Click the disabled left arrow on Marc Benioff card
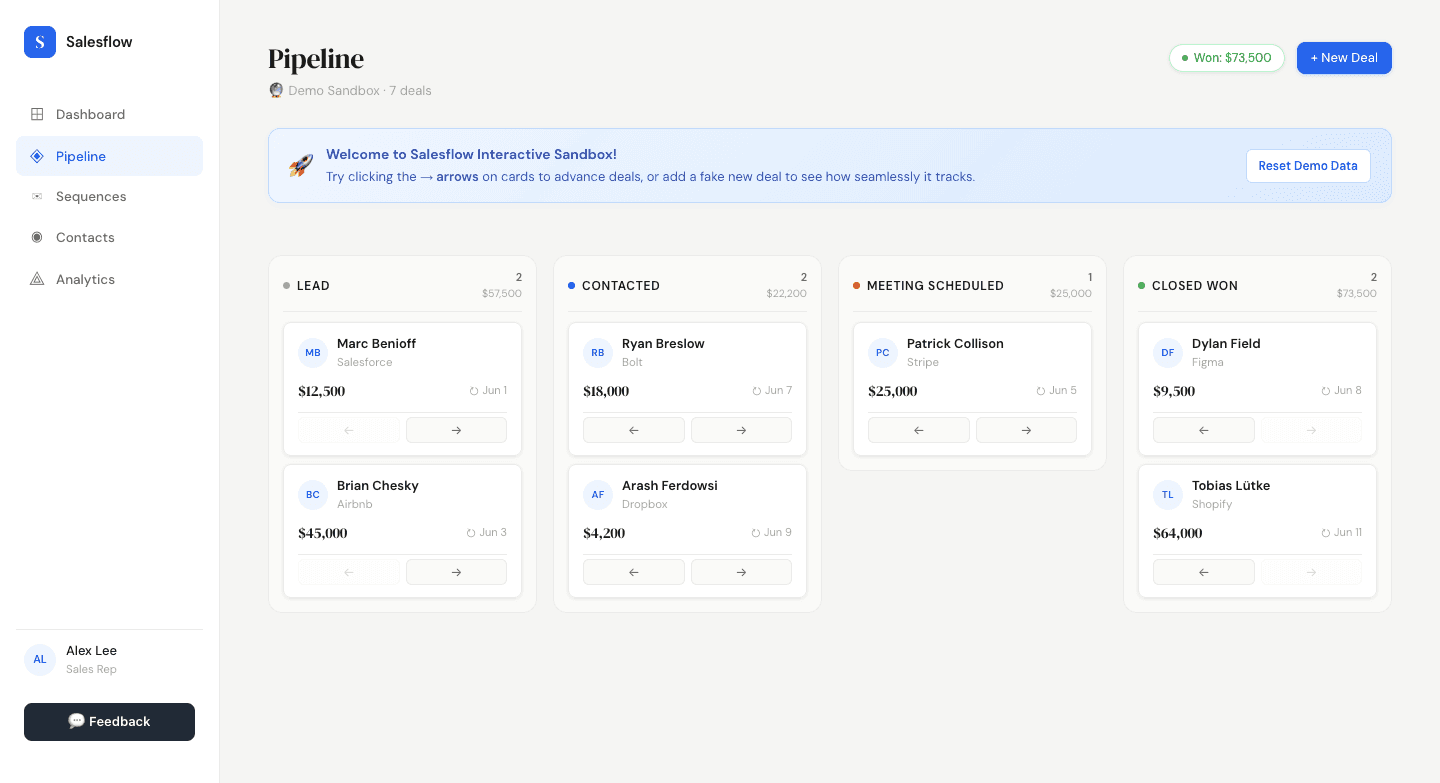Screen dimensions: 1440x783 (x=349, y=430)
